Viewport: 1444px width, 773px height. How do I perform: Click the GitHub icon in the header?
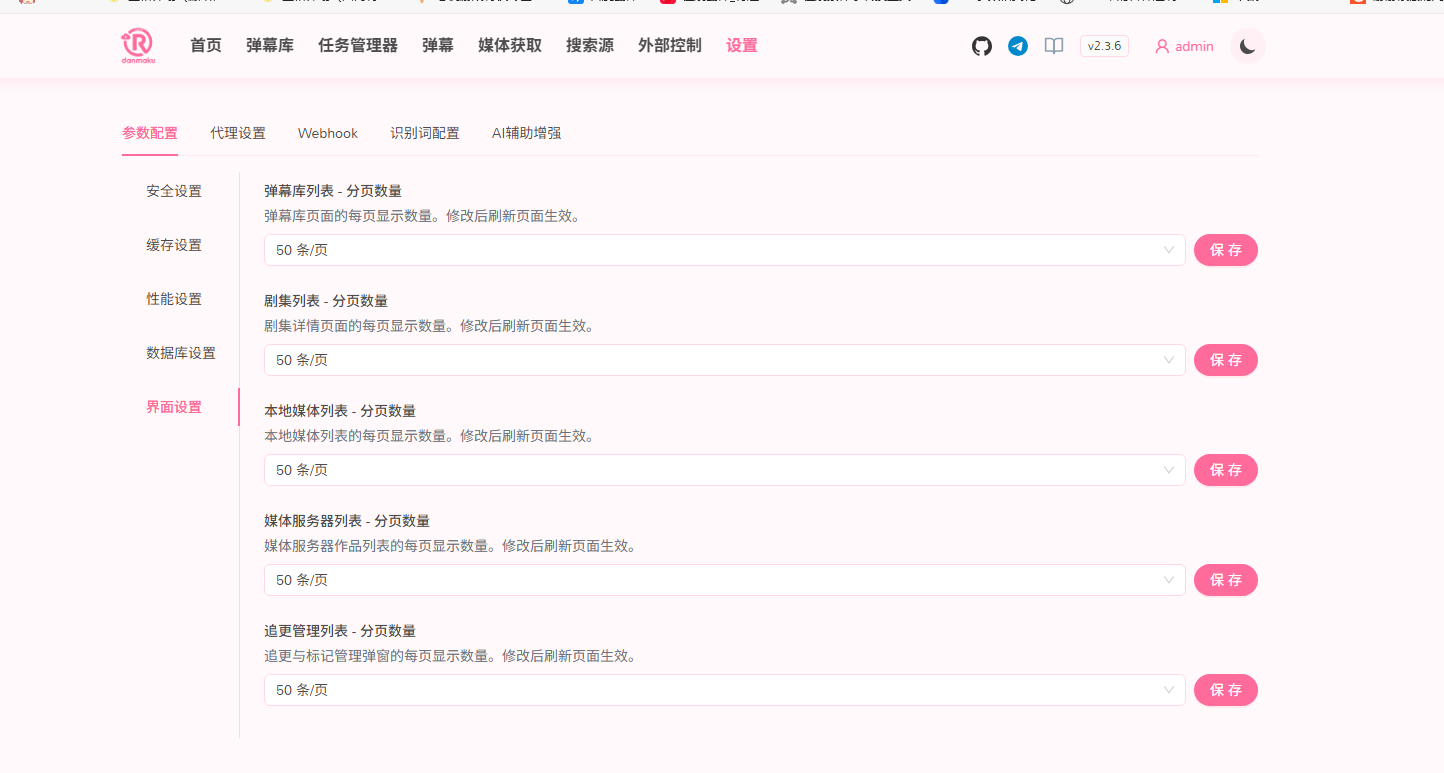point(981,46)
